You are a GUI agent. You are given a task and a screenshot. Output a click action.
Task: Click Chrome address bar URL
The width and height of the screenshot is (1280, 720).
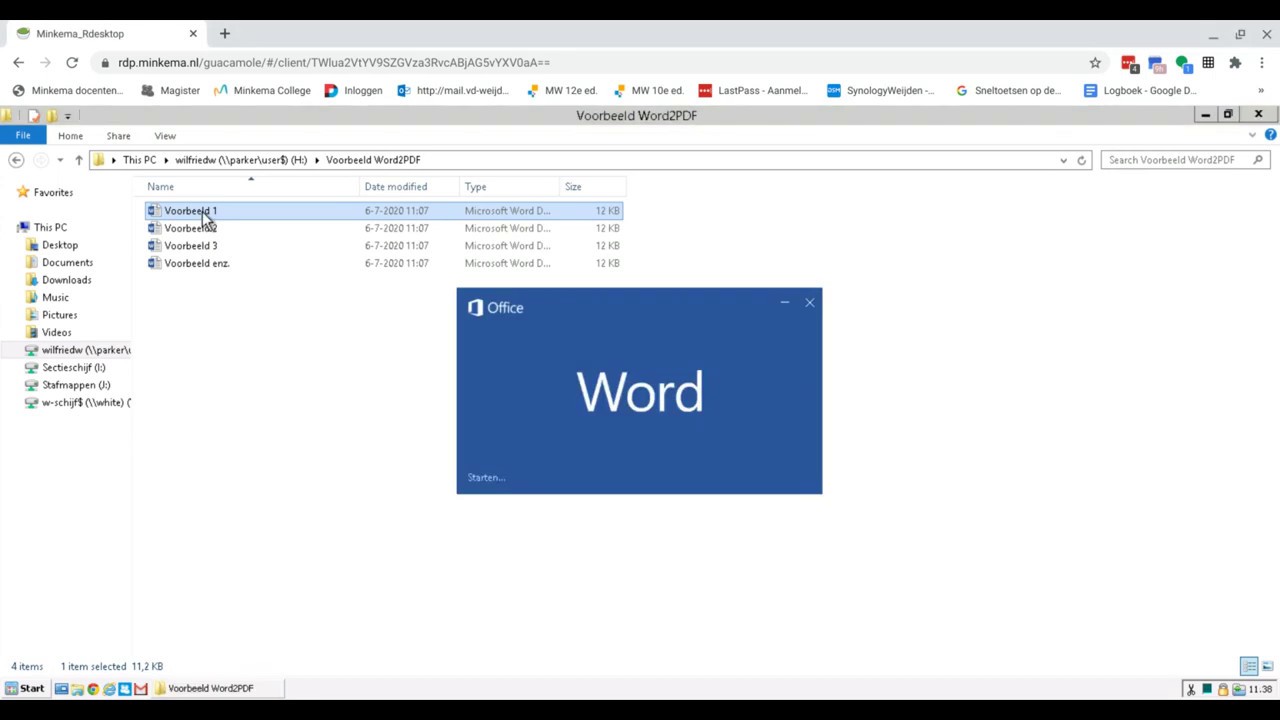coord(334,62)
